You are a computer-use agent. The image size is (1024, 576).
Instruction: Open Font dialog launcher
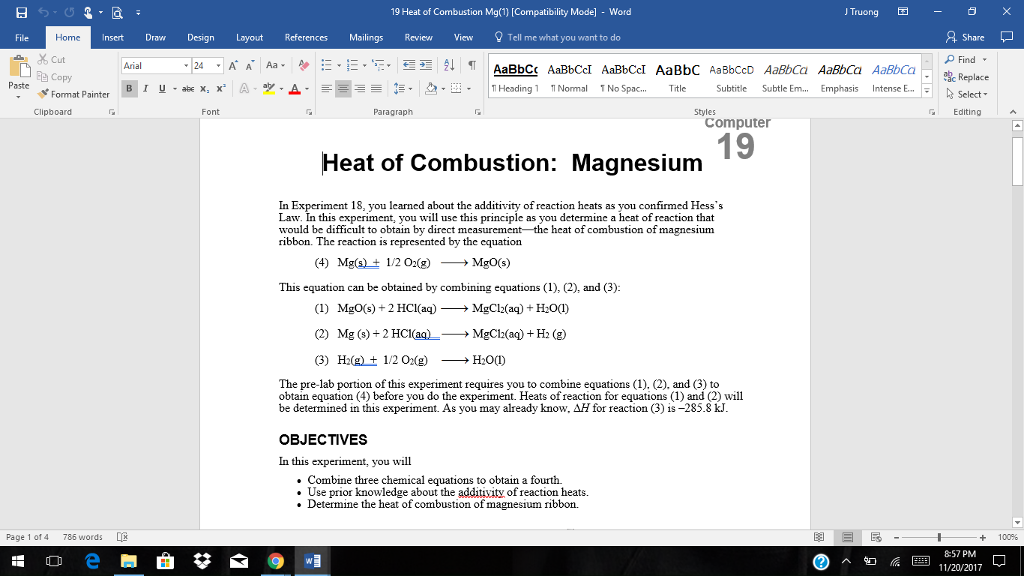[x=309, y=112]
